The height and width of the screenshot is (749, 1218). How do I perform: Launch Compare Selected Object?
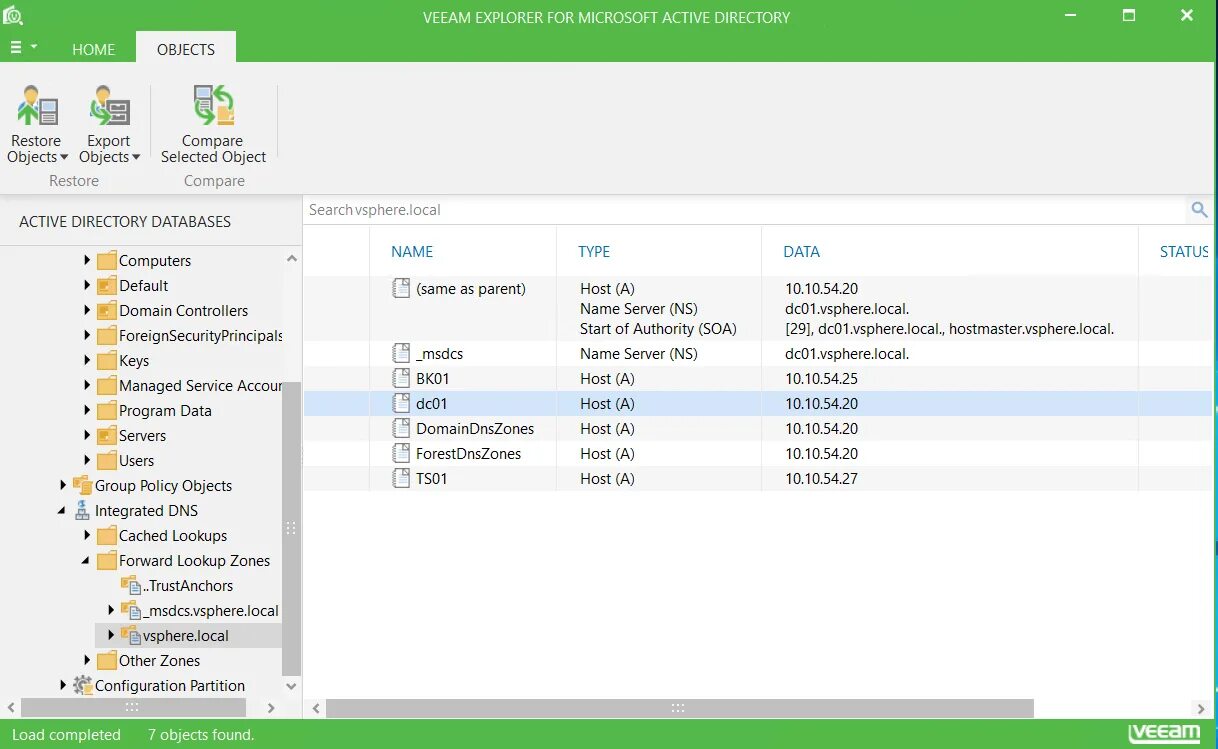click(x=213, y=125)
